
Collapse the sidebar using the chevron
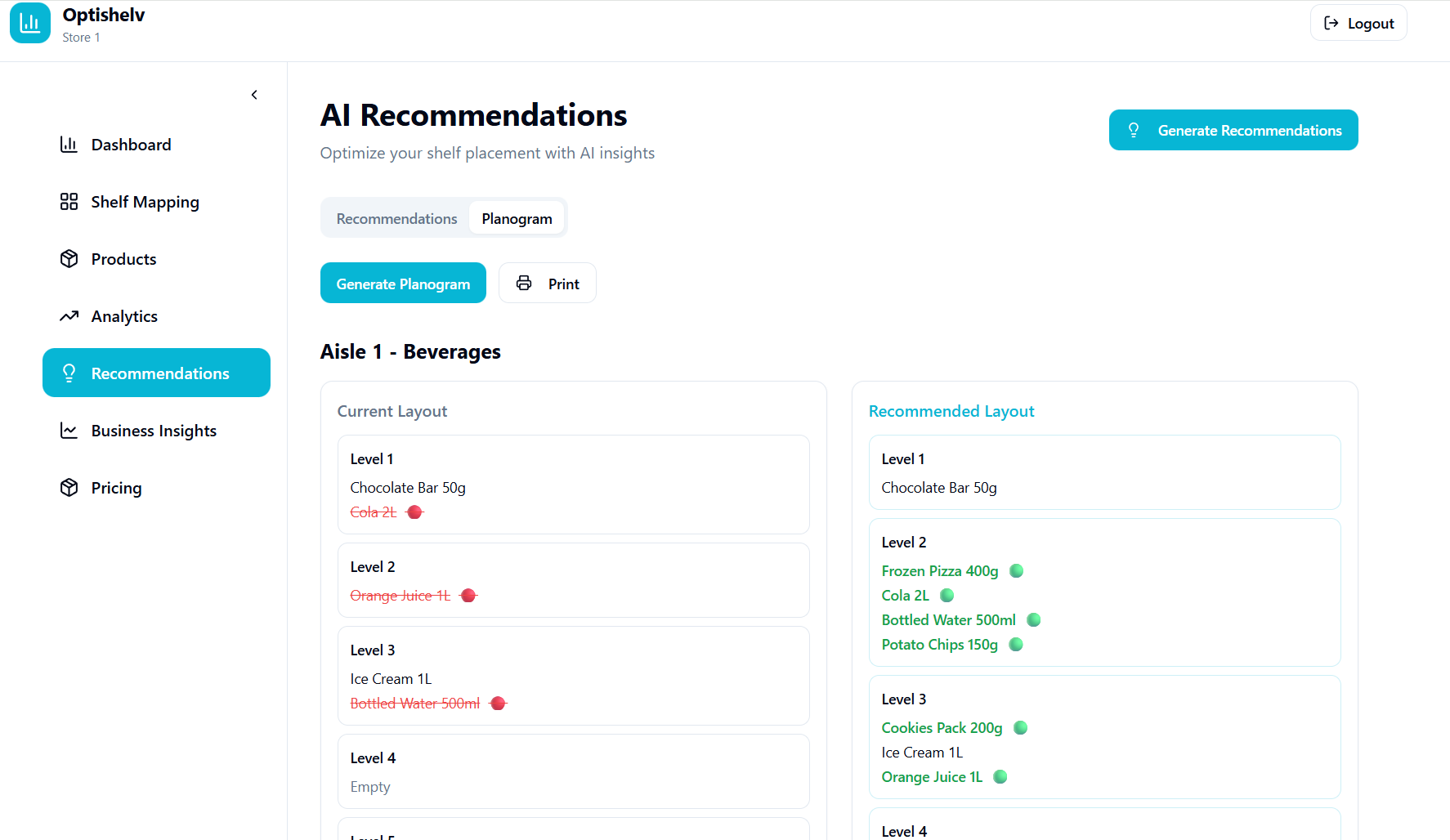[x=254, y=95]
